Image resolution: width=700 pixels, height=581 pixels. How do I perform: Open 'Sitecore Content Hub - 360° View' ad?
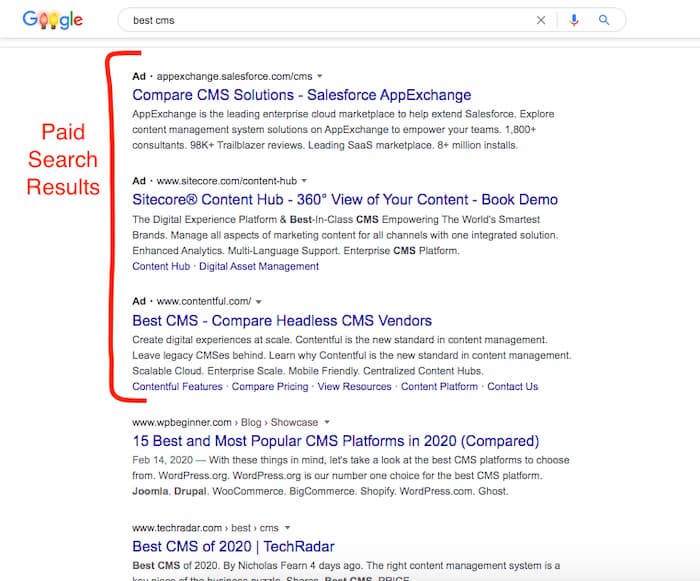(345, 200)
